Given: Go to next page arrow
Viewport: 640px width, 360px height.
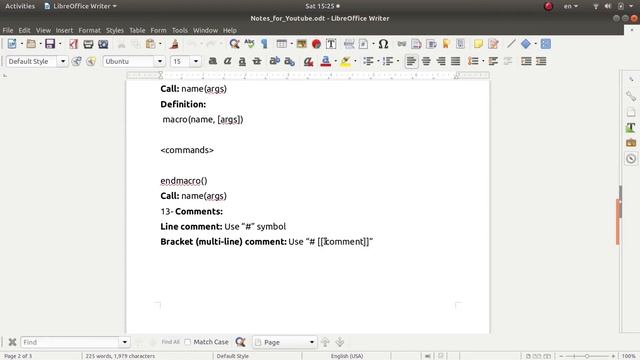Looking at the screenshot, I should pos(340,342).
